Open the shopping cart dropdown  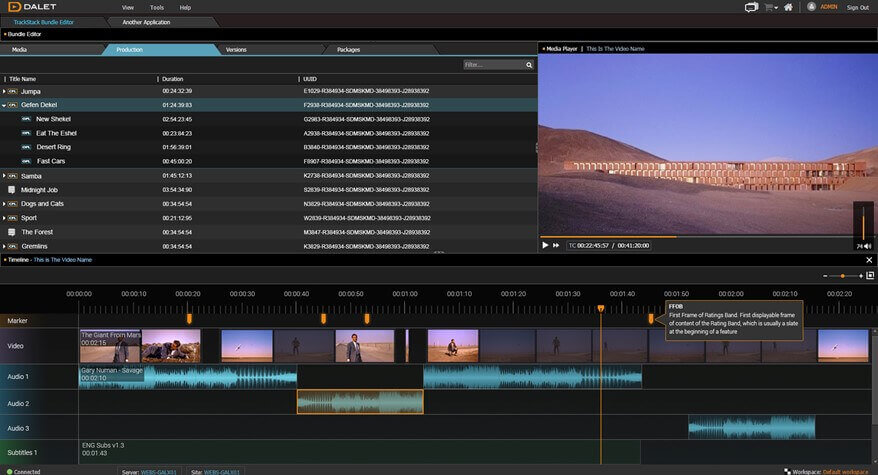(x=771, y=7)
